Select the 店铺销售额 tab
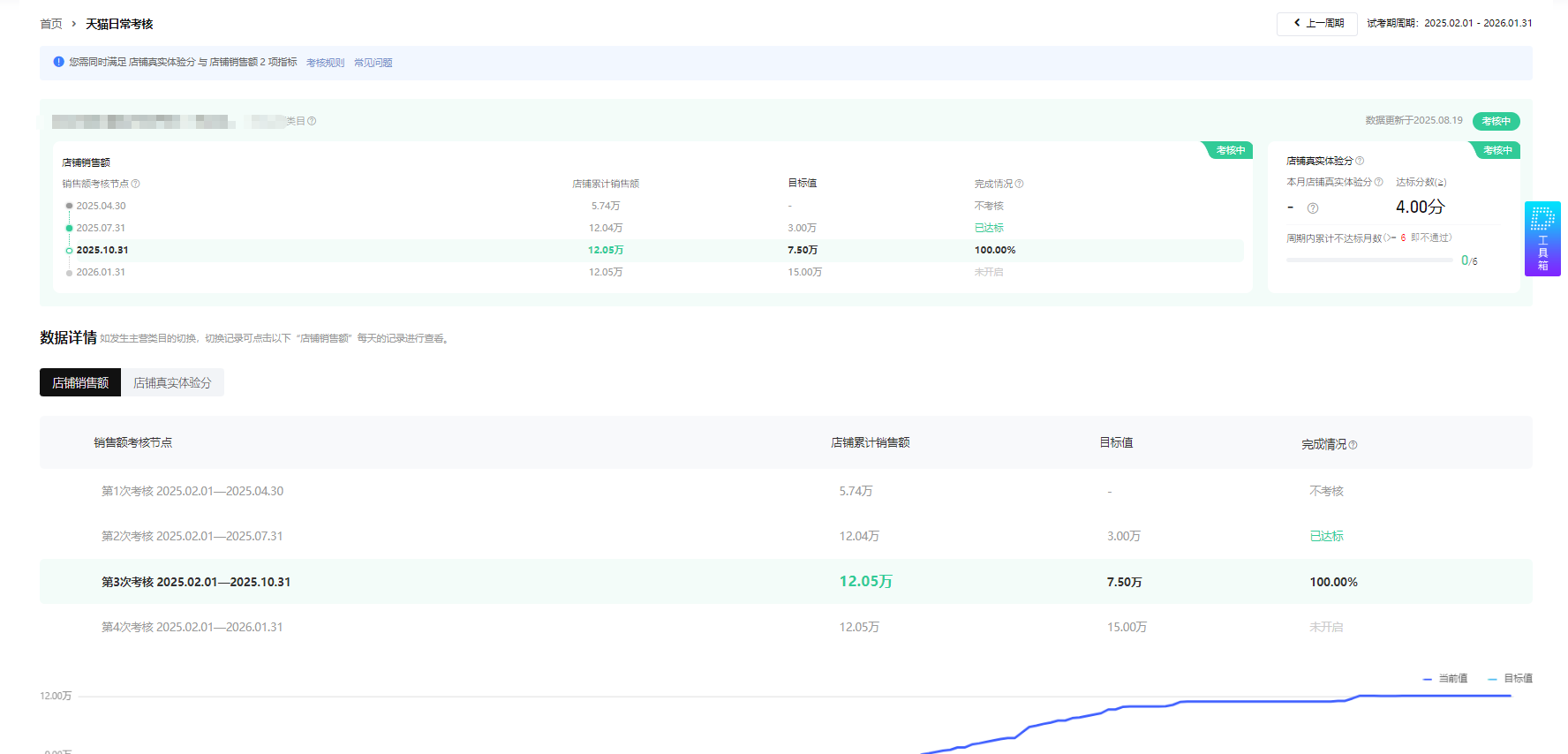 click(80, 382)
